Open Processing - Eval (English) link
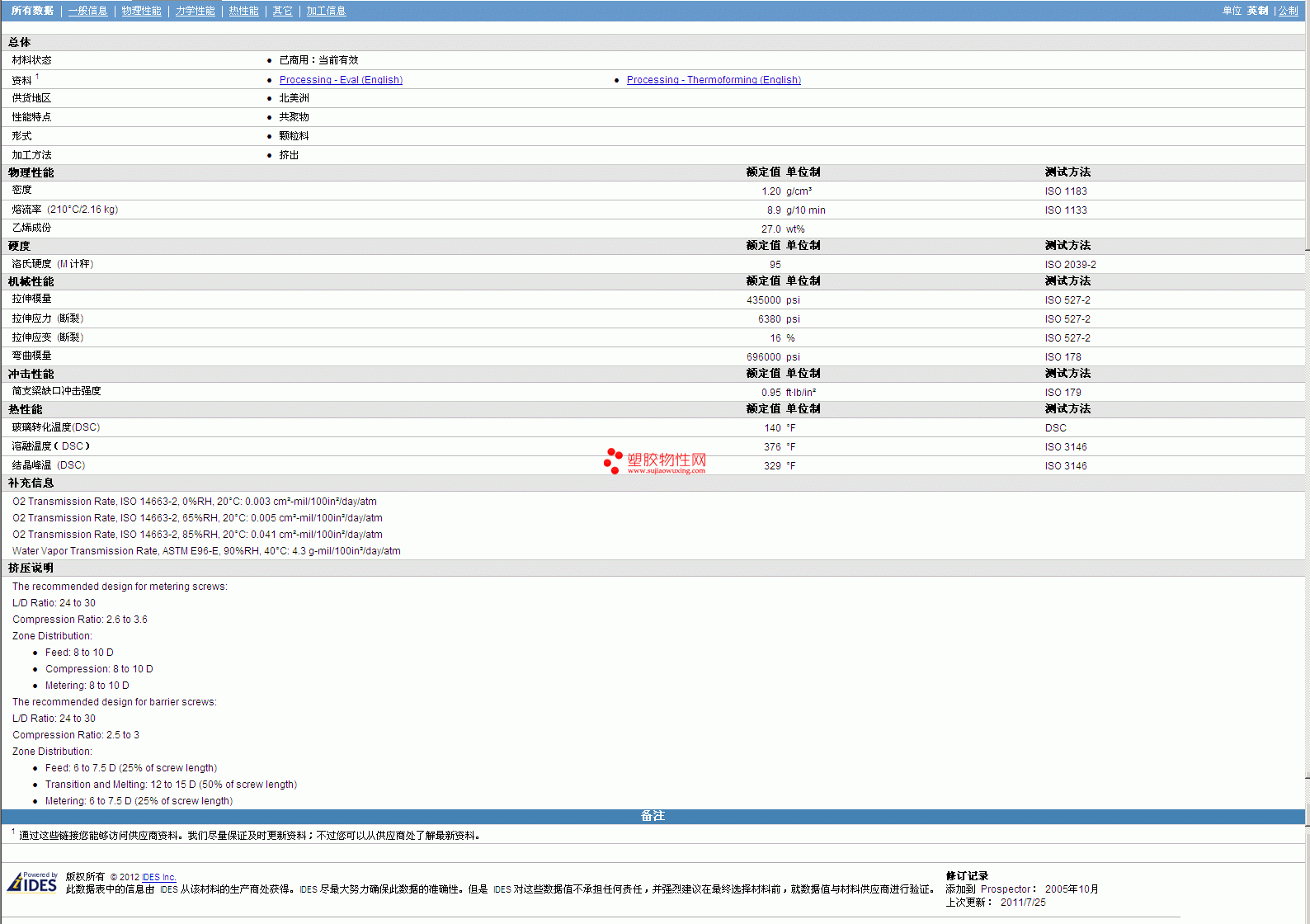 point(341,80)
